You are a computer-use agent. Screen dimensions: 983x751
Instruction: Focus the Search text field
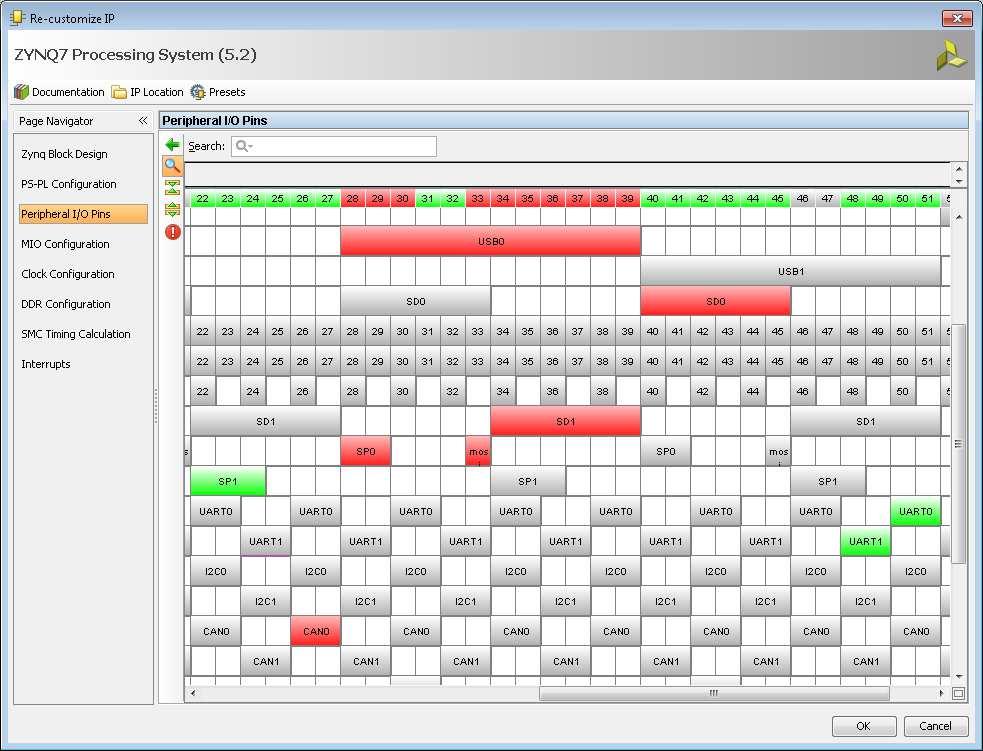point(334,147)
